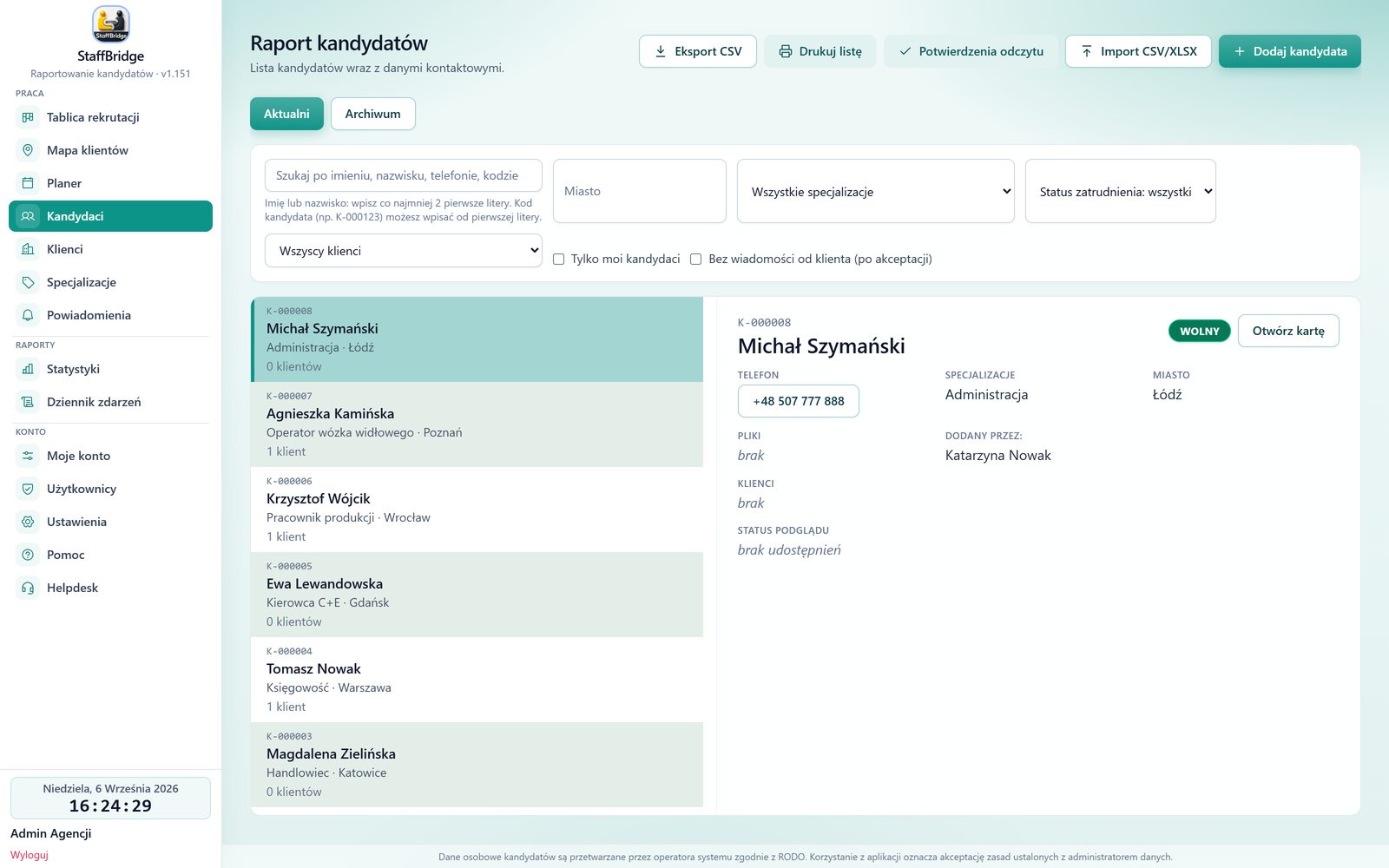Screen dimensions: 1389x868
Task: Click the StaffBridge logo icon
Action: point(110,24)
